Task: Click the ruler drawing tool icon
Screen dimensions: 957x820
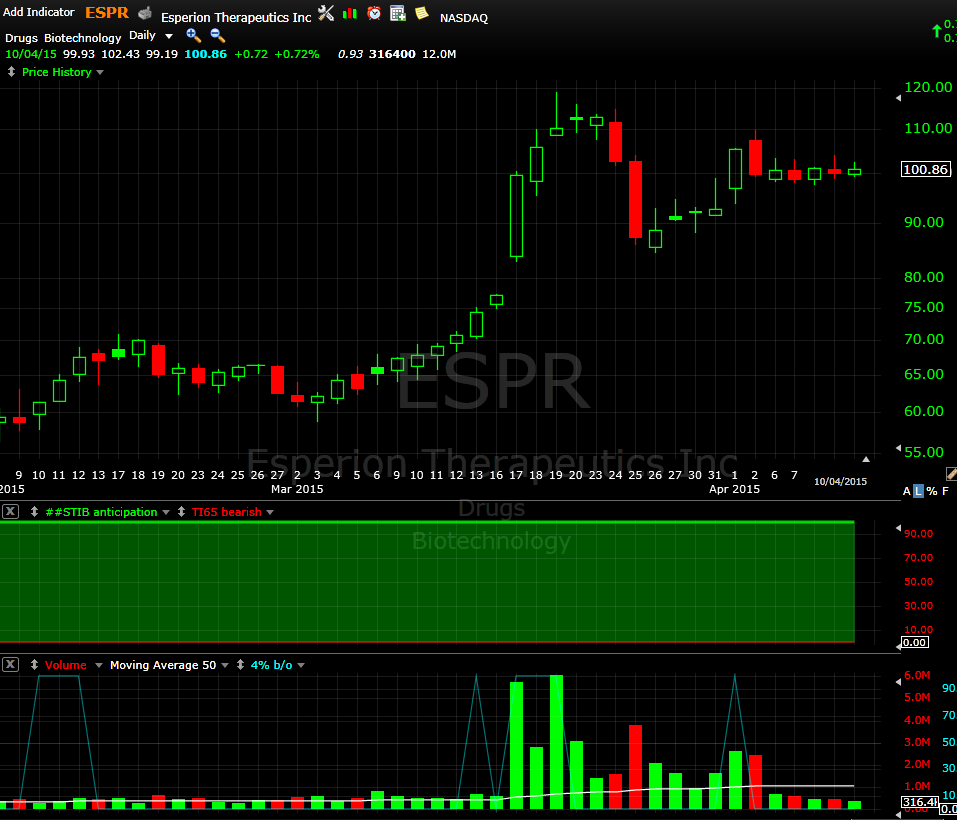Action: [950, 473]
